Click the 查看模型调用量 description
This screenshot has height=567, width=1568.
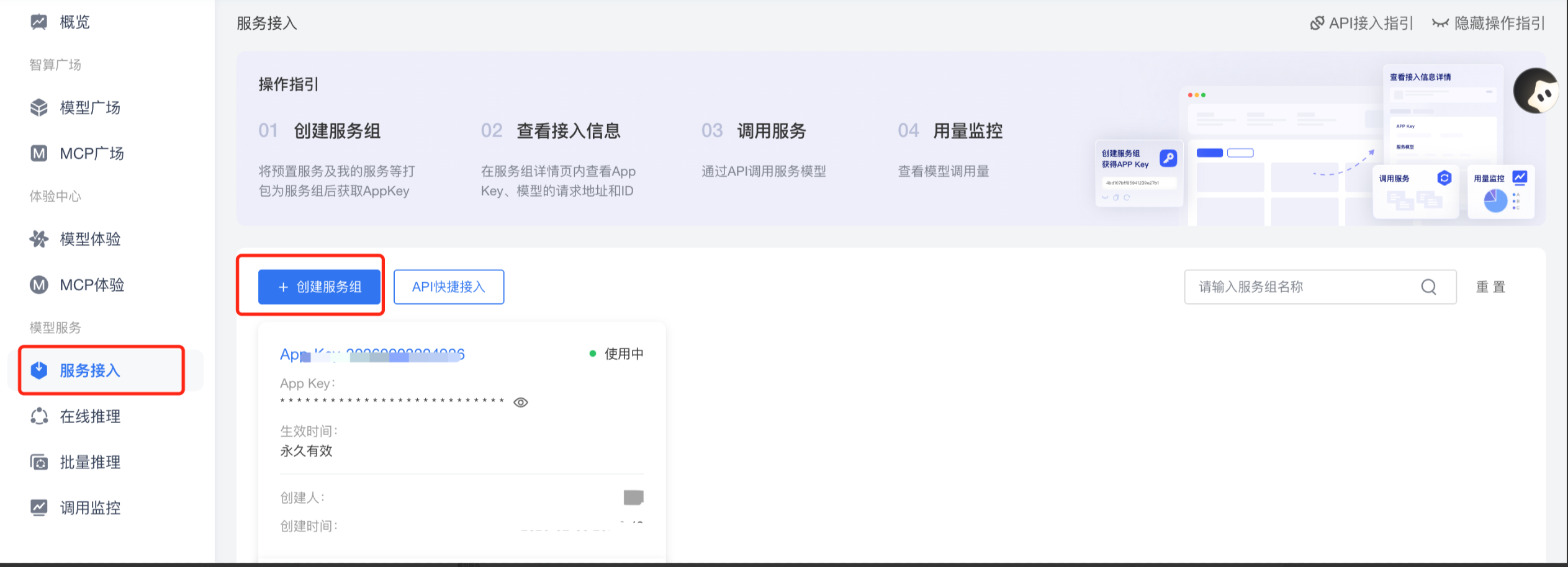click(944, 171)
